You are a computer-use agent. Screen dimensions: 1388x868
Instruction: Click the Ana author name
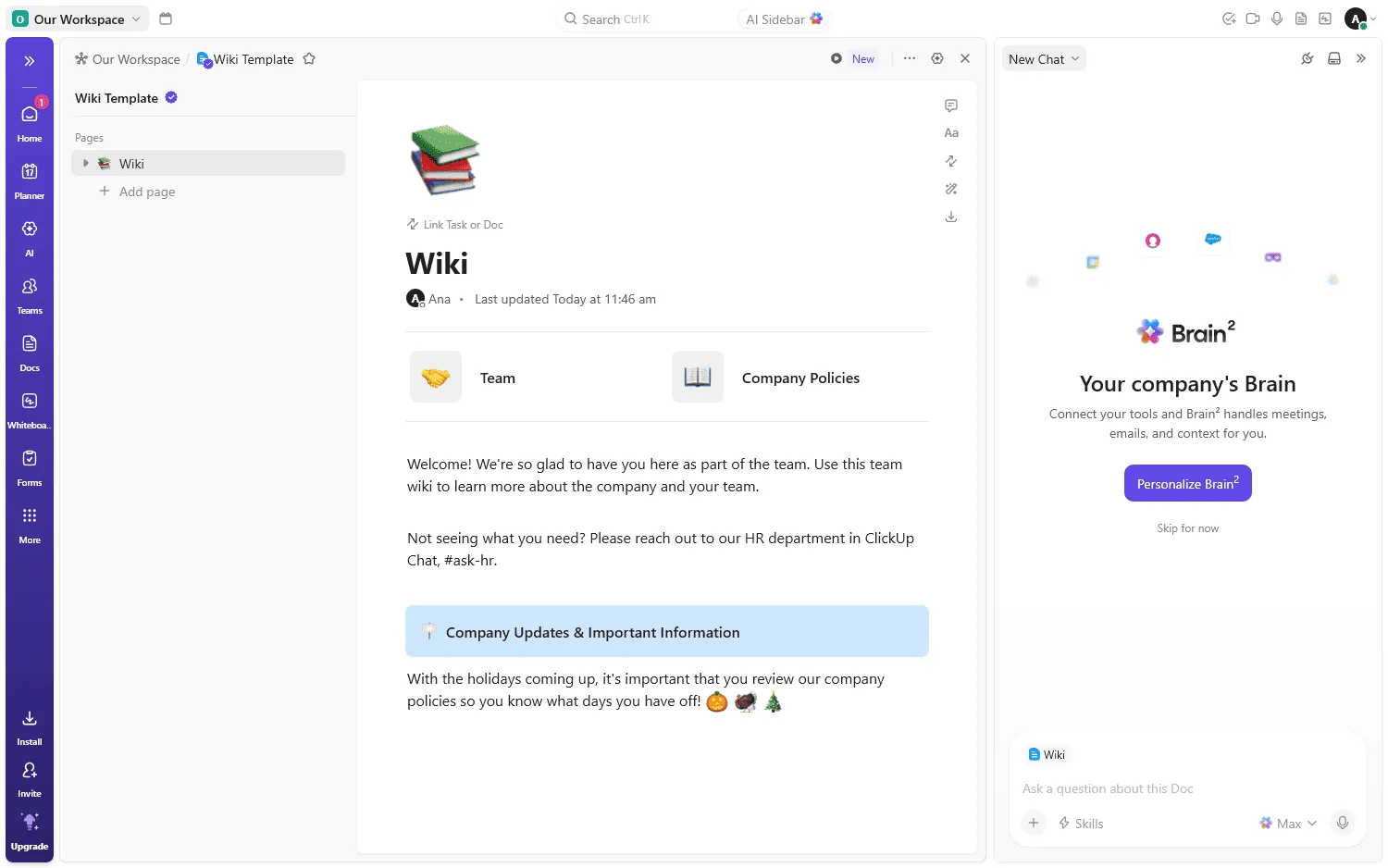[440, 299]
